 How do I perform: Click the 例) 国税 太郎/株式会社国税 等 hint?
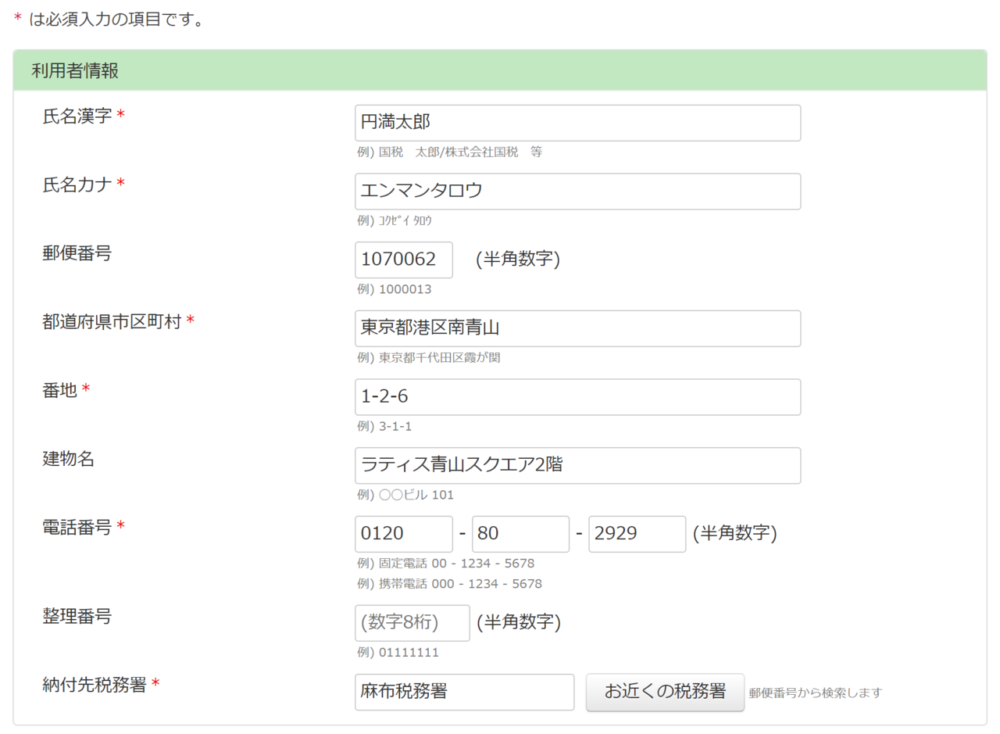coord(450,152)
